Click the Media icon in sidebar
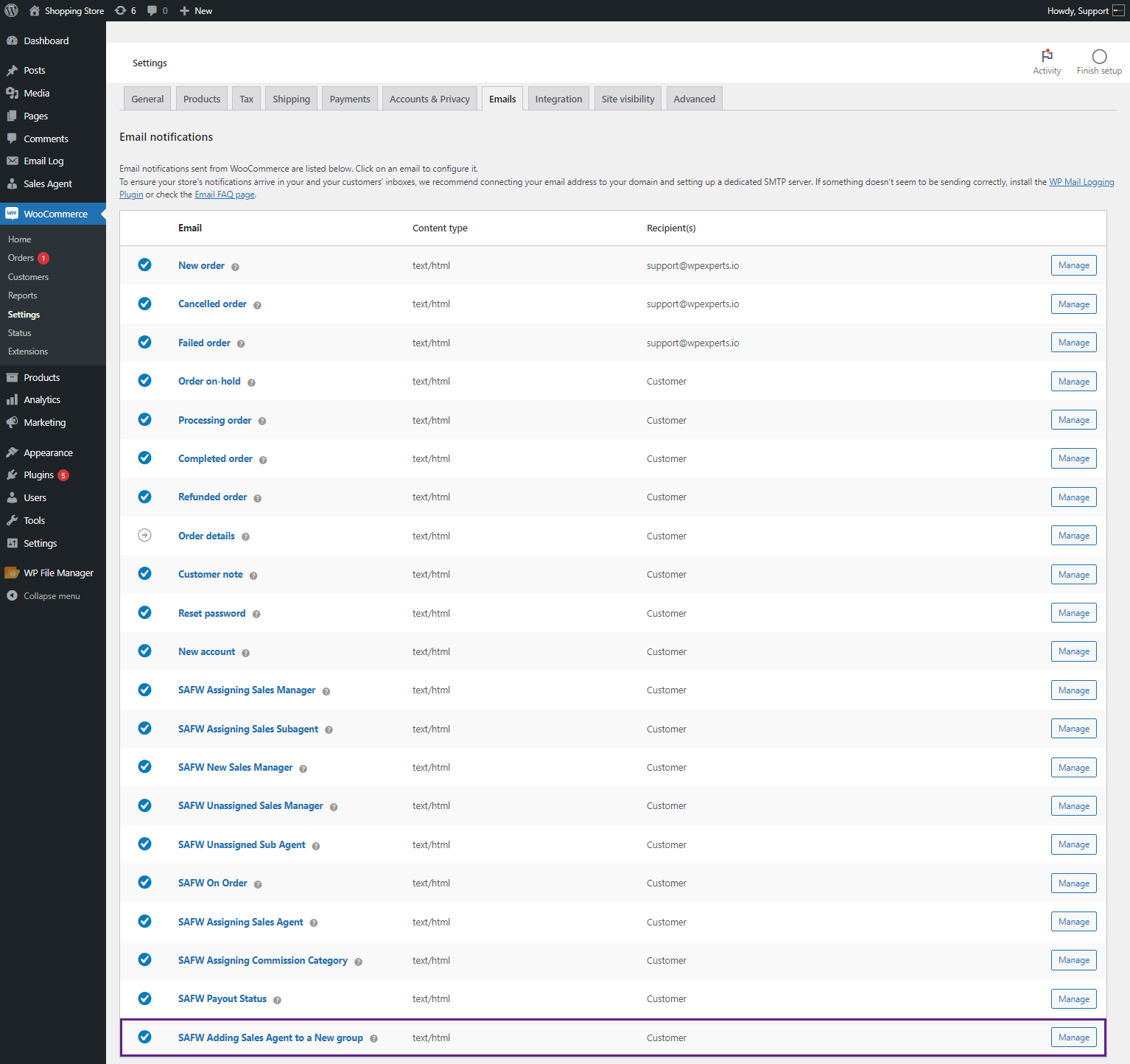 pos(12,93)
